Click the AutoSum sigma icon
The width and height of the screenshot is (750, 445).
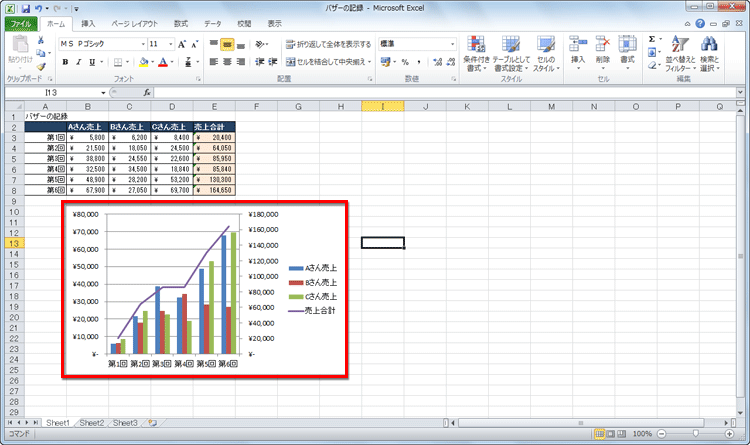[652, 39]
